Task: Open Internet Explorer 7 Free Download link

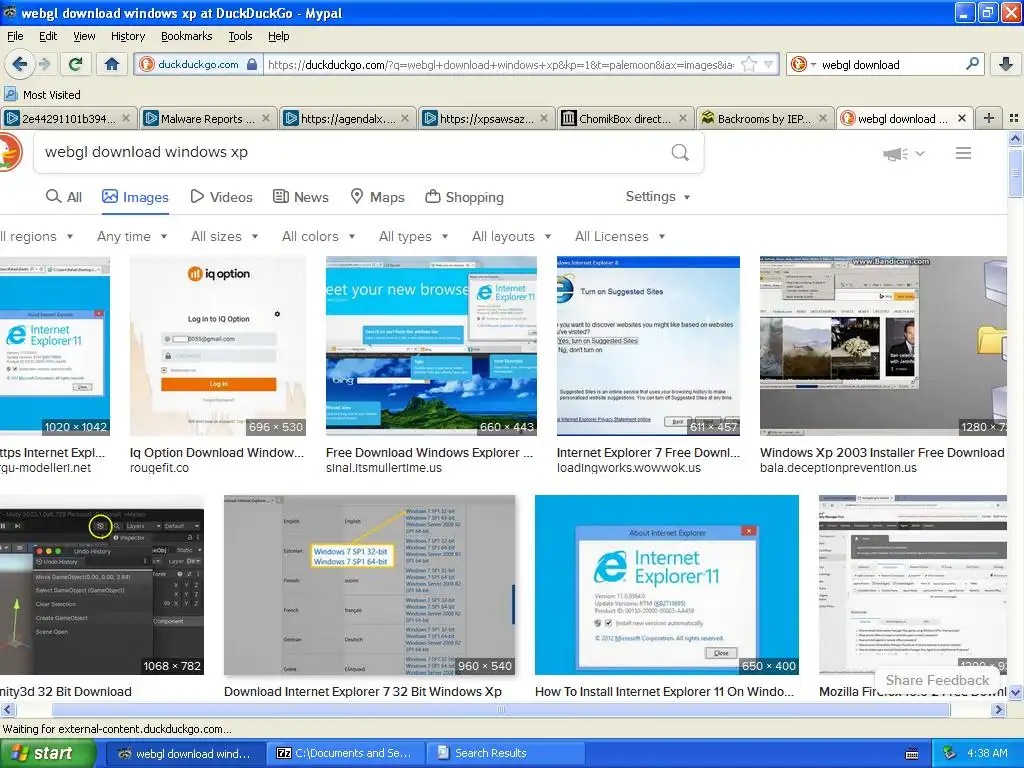Action: coord(648,453)
